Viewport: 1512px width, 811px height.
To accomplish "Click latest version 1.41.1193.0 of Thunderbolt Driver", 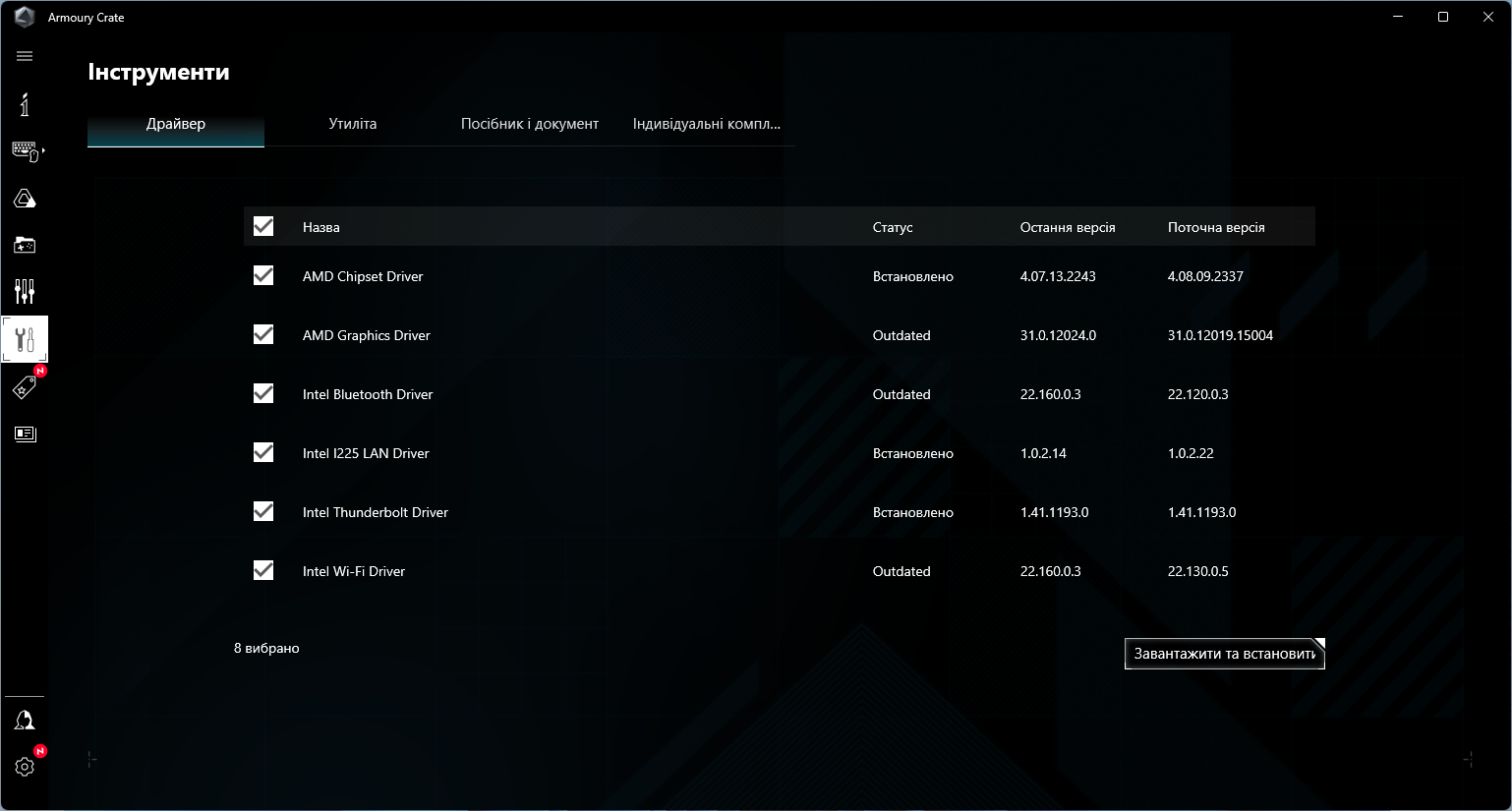I will 1055,512.
